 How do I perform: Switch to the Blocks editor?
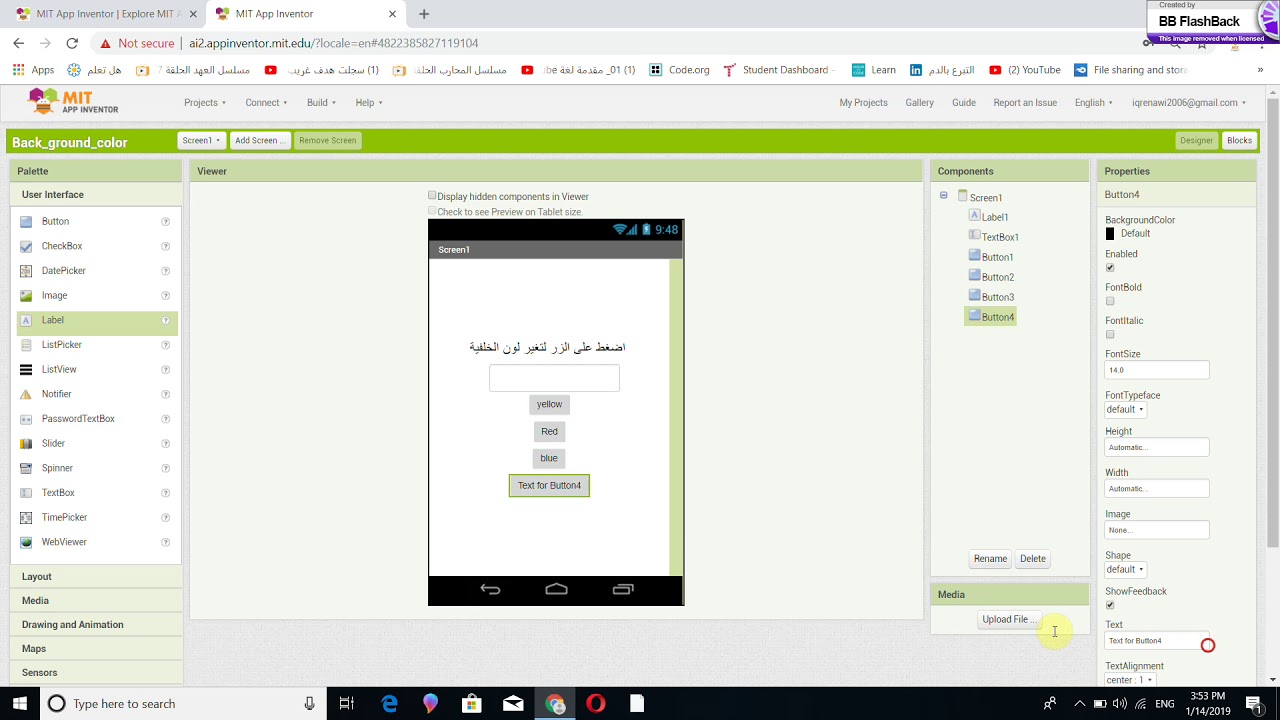tap(1239, 140)
